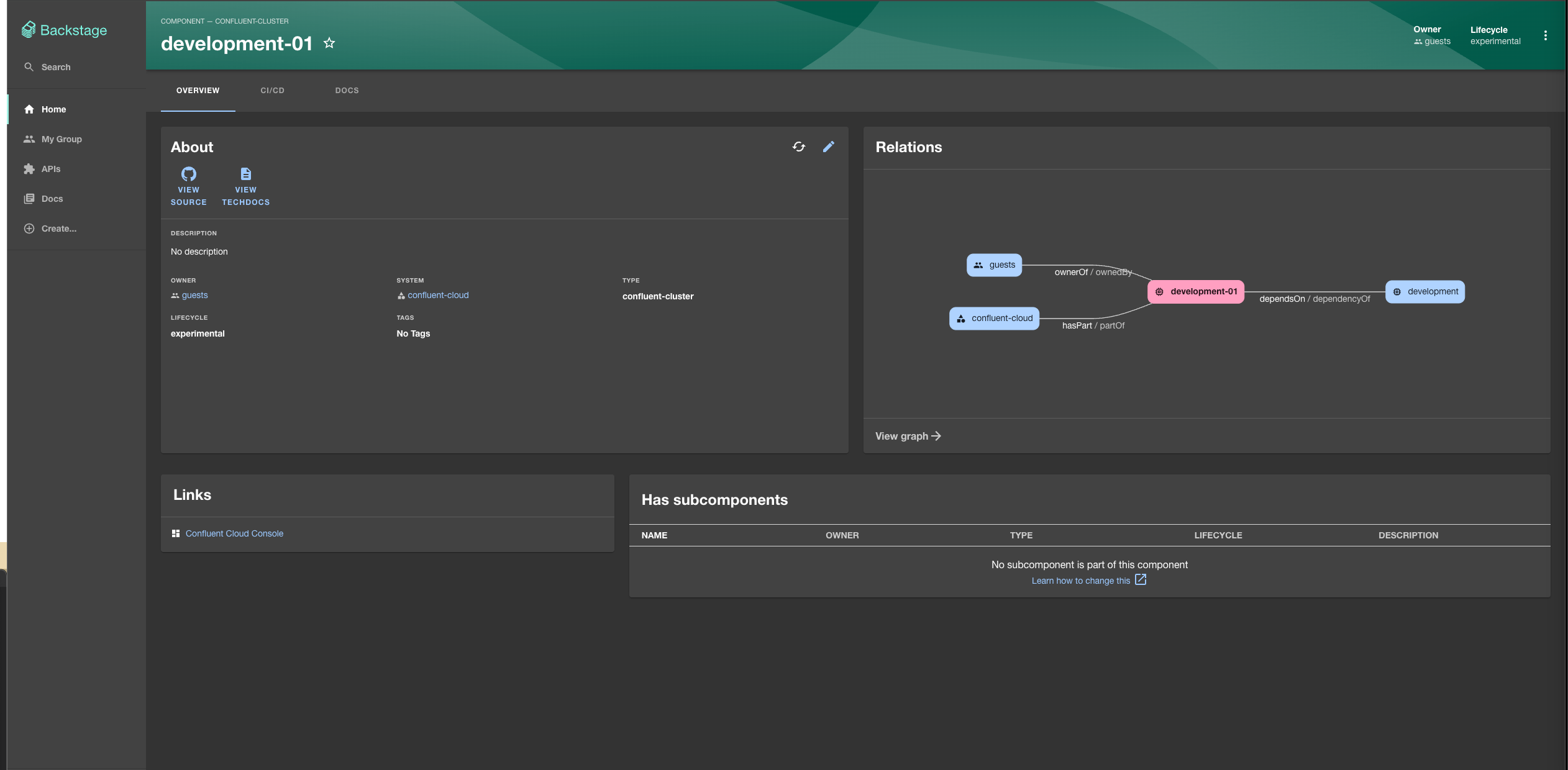Screen dimensions: 1568x770
Task: Click the No description text
Action: (x=199, y=252)
